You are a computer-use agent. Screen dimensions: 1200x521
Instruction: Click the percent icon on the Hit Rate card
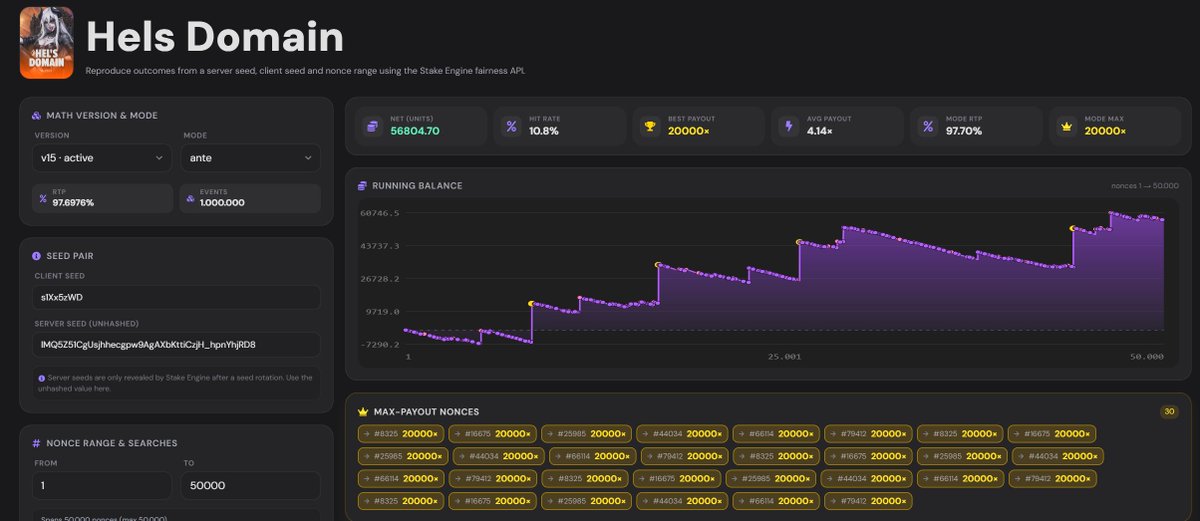(x=511, y=126)
